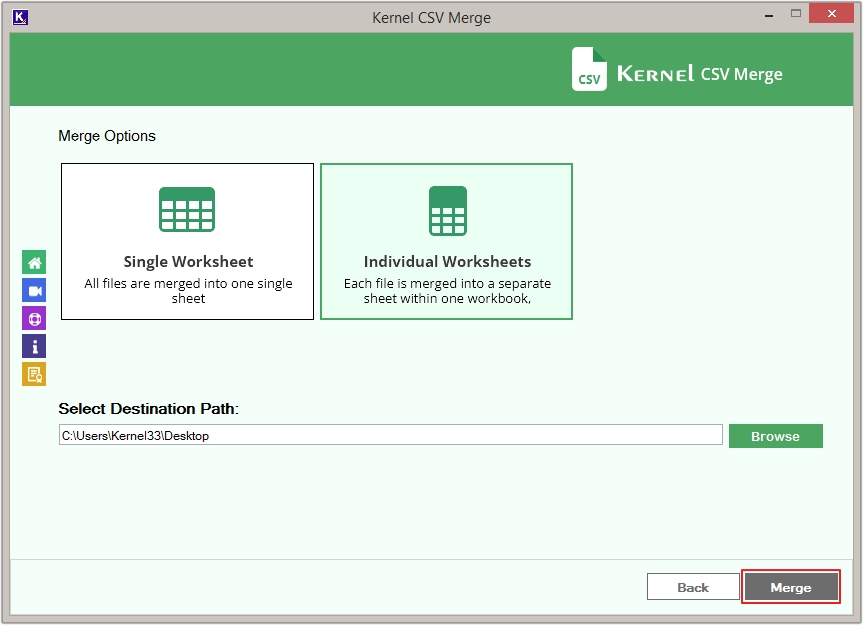Select the Single Worksheet option card

pyautogui.click(x=187, y=241)
